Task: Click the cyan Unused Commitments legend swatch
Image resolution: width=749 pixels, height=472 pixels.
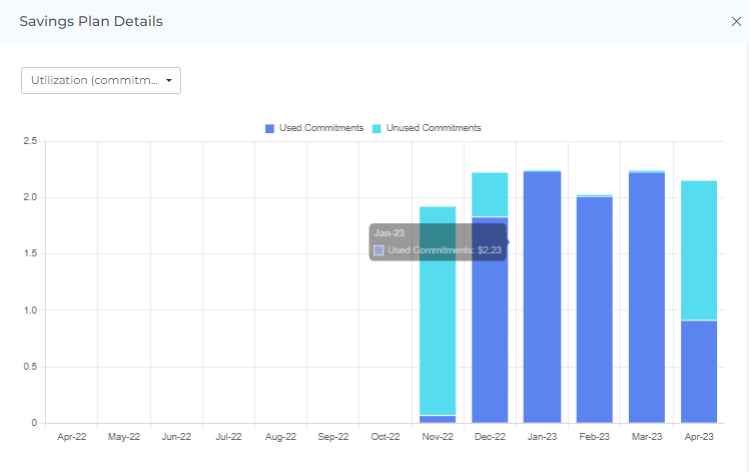Action: pos(377,128)
